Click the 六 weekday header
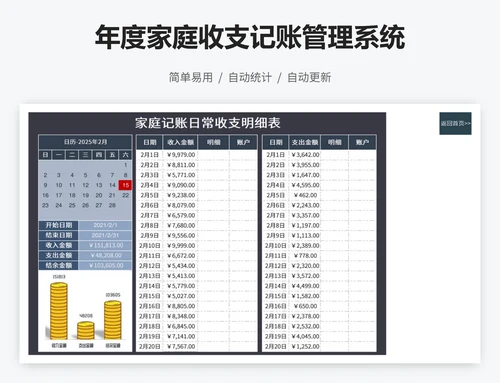500x383 pixels. click(x=125, y=155)
